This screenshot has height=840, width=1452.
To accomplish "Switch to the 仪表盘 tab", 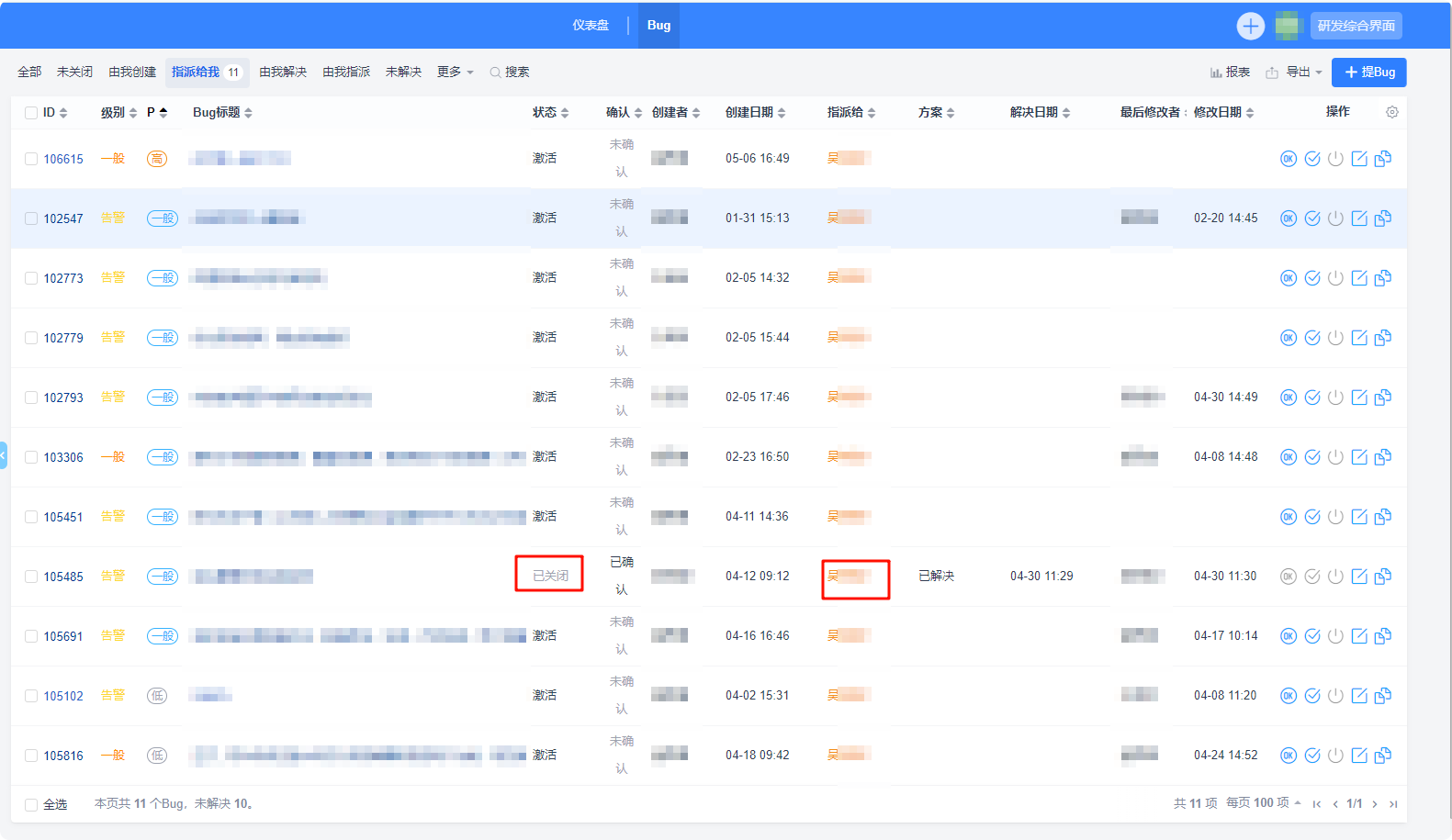I will [x=591, y=26].
